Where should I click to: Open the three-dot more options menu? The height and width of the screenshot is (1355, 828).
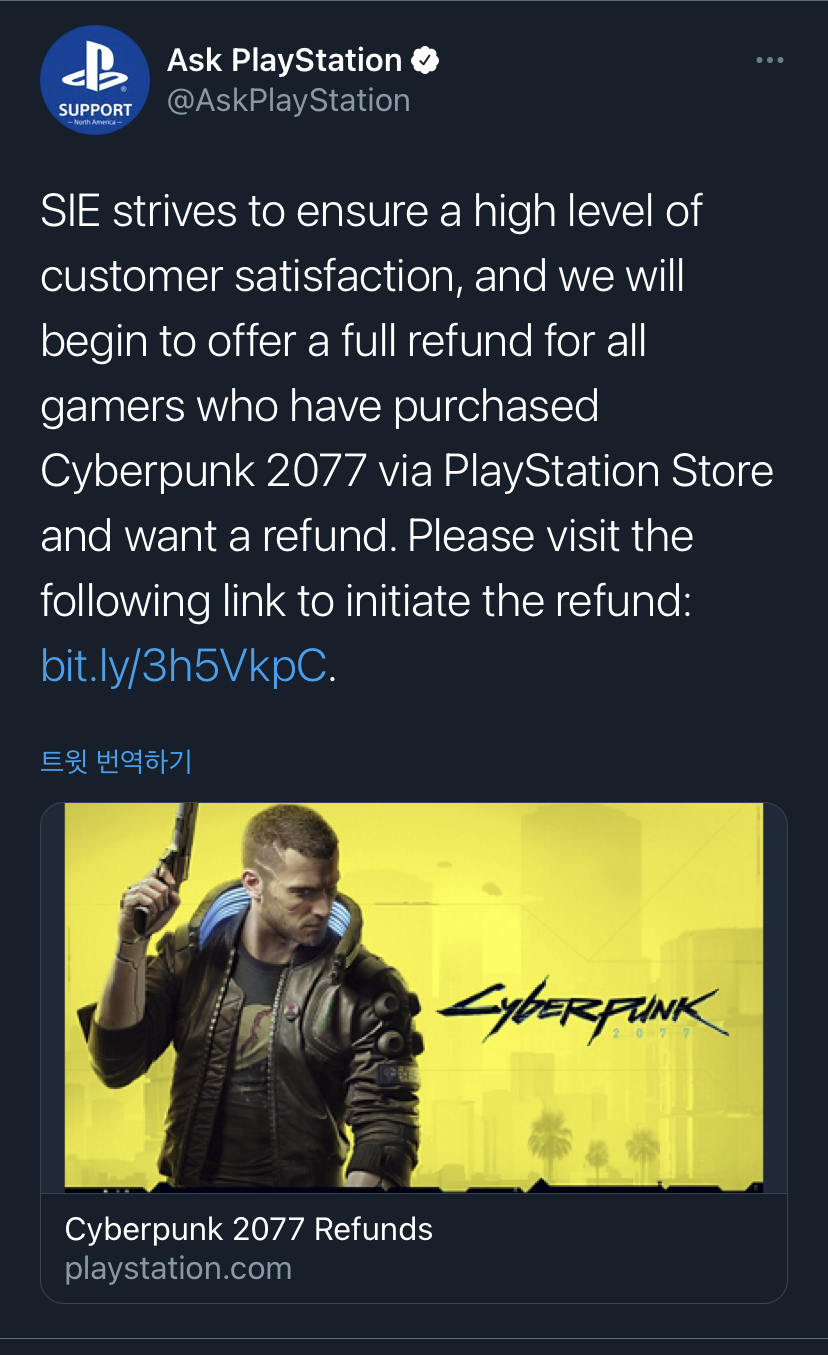point(769,61)
